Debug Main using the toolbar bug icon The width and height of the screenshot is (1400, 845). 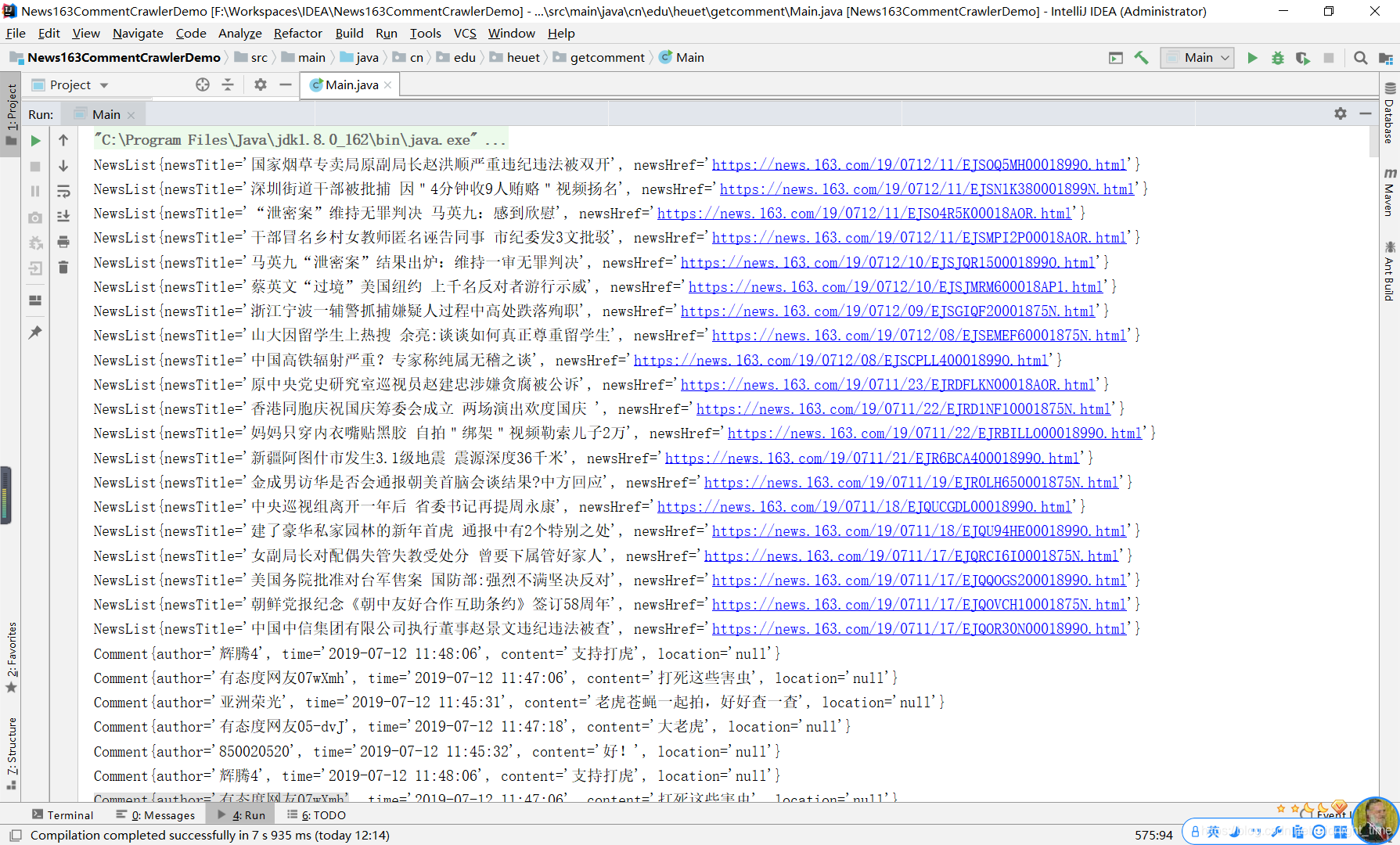[x=1278, y=58]
